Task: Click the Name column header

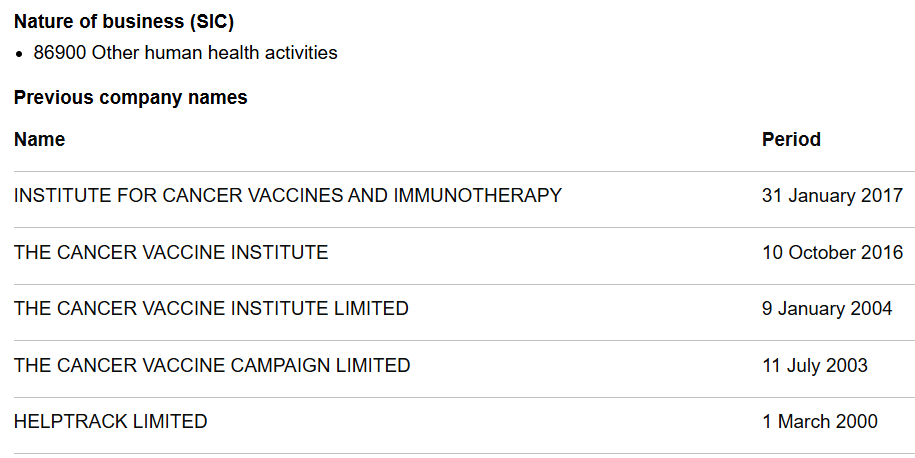Action: tap(40, 140)
